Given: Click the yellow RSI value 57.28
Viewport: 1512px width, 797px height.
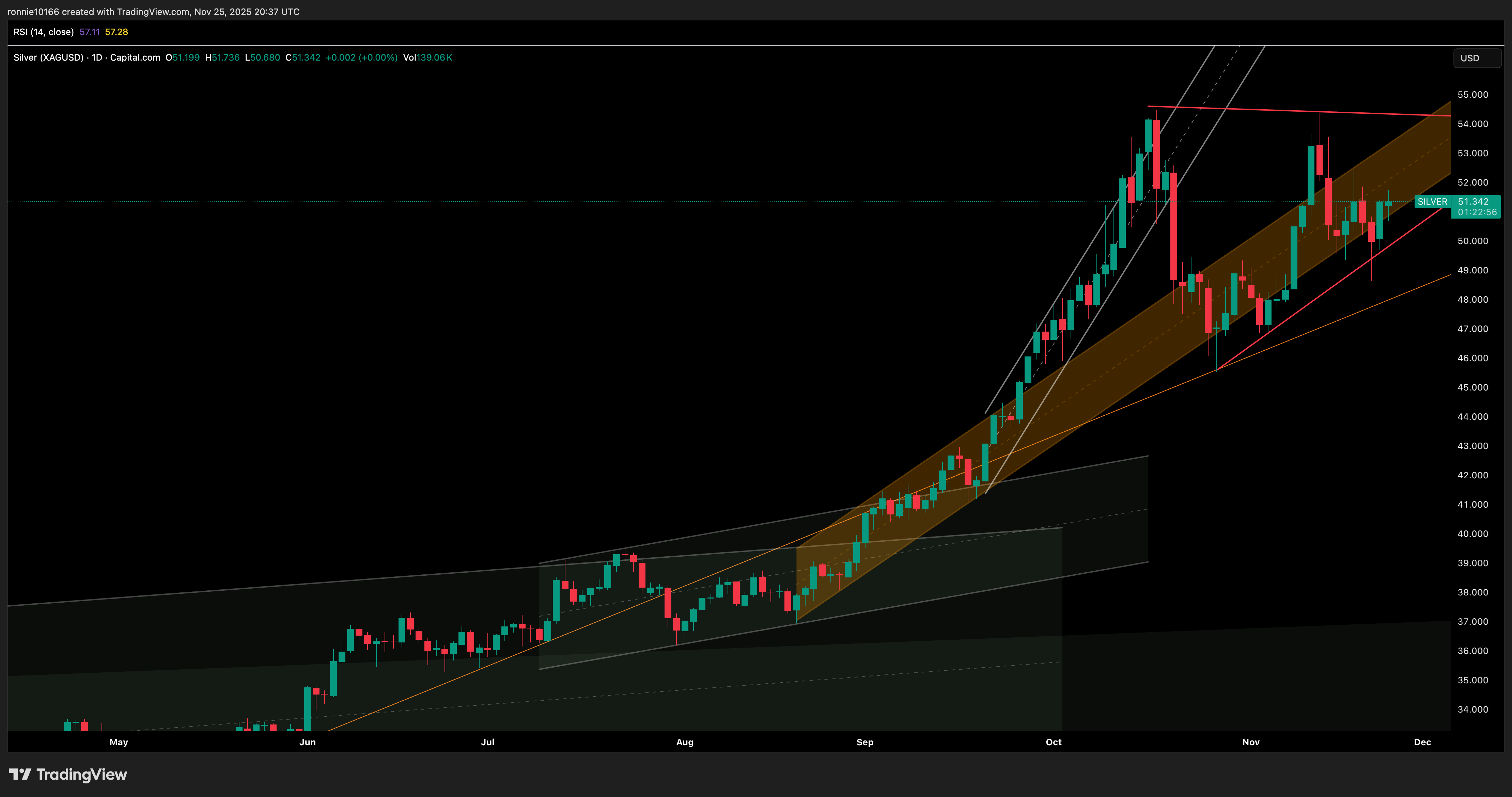Looking at the screenshot, I should tap(116, 32).
